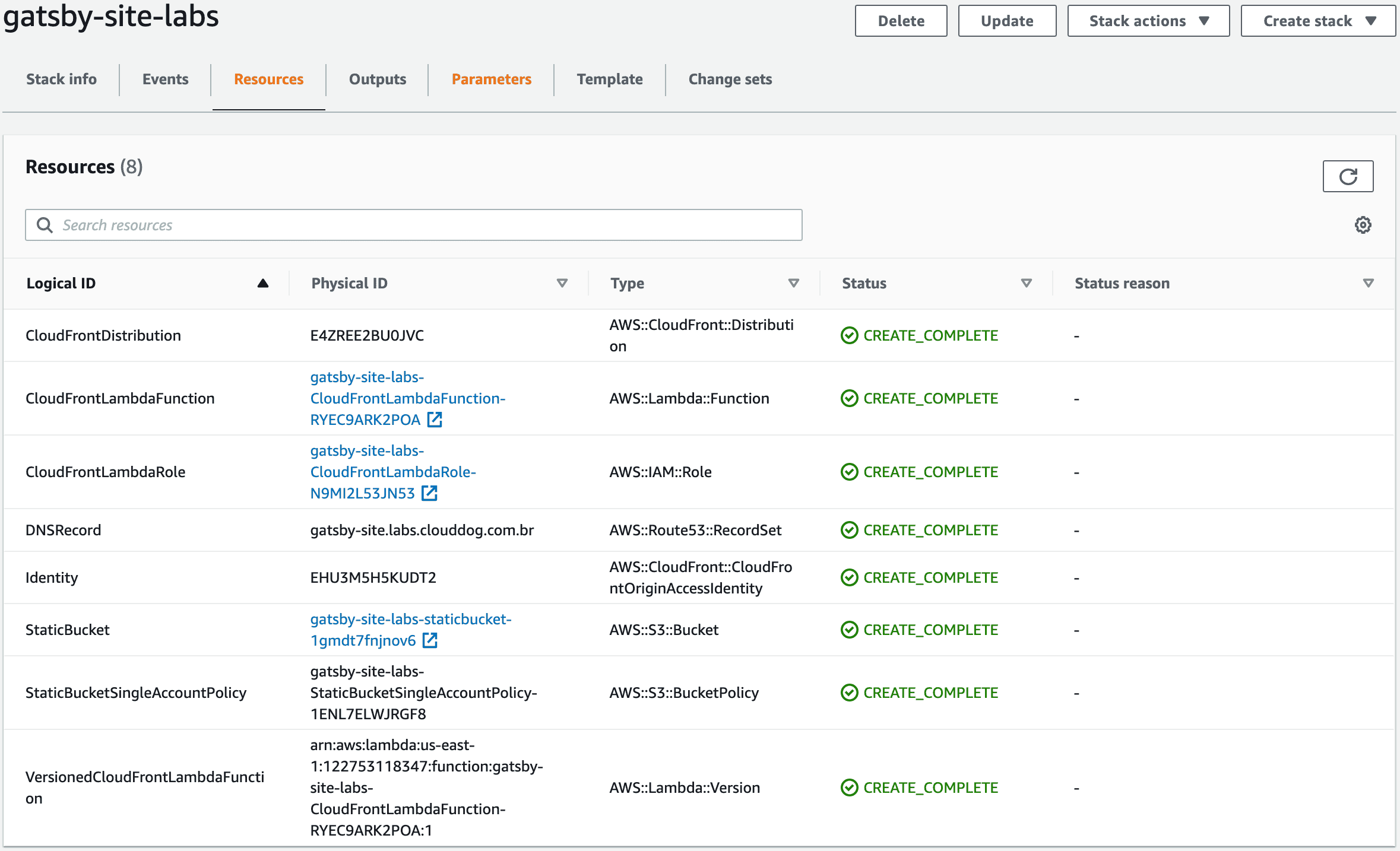This screenshot has width=1400, height=851.
Task: Click the CloudFrontOriginAccessIdentity type cell
Action: 701,577
